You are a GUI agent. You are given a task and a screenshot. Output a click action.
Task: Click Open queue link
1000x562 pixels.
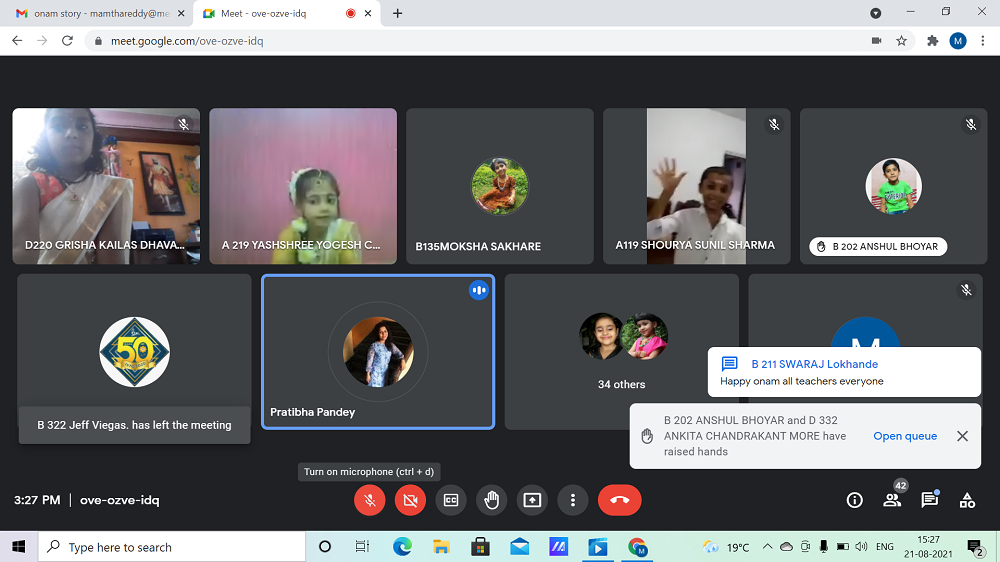tap(905, 436)
